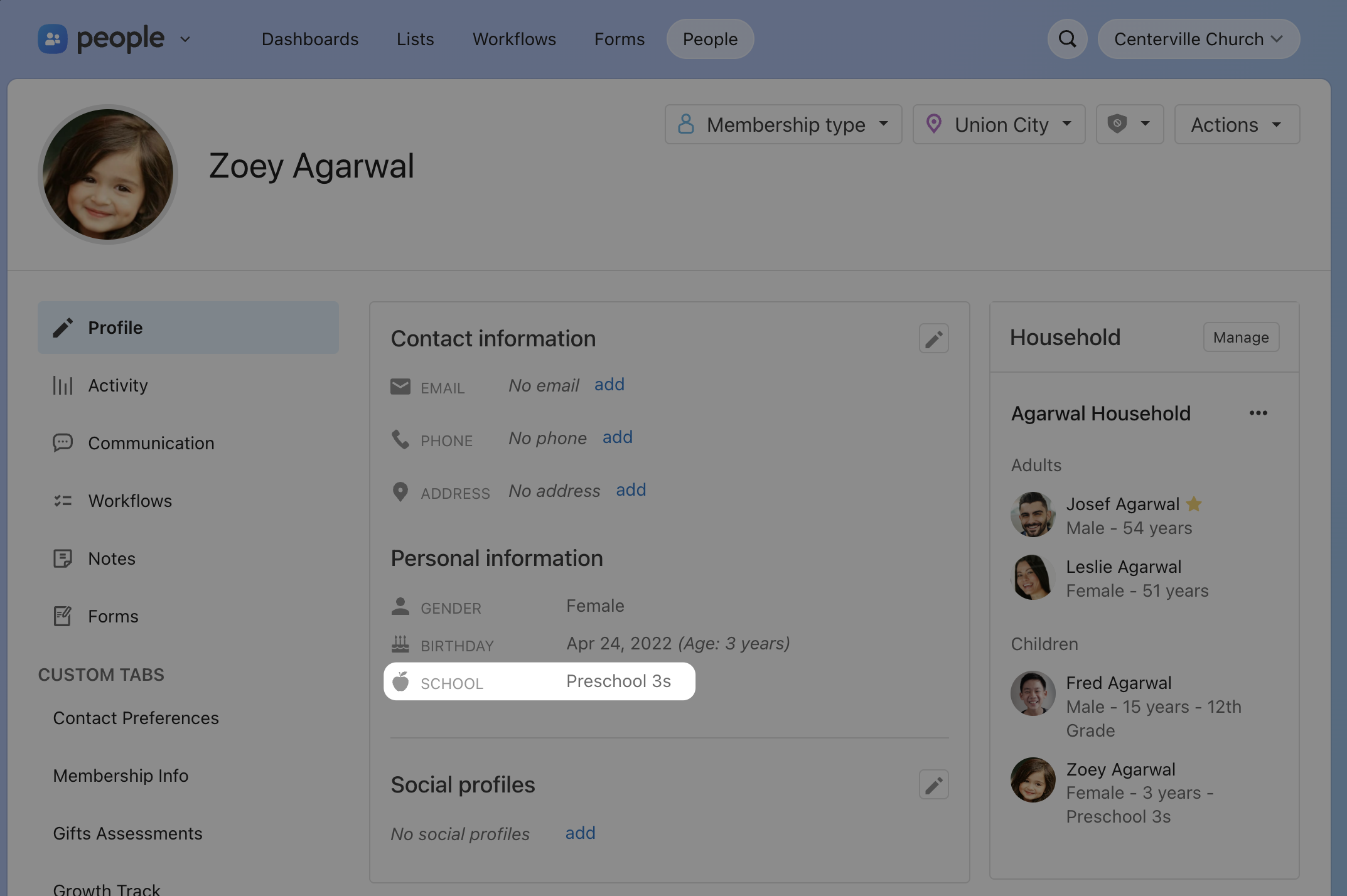This screenshot has height=896, width=1347.
Task: Open Centerville Church account menu
Action: pyautogui.click(x=1198, y=39)
